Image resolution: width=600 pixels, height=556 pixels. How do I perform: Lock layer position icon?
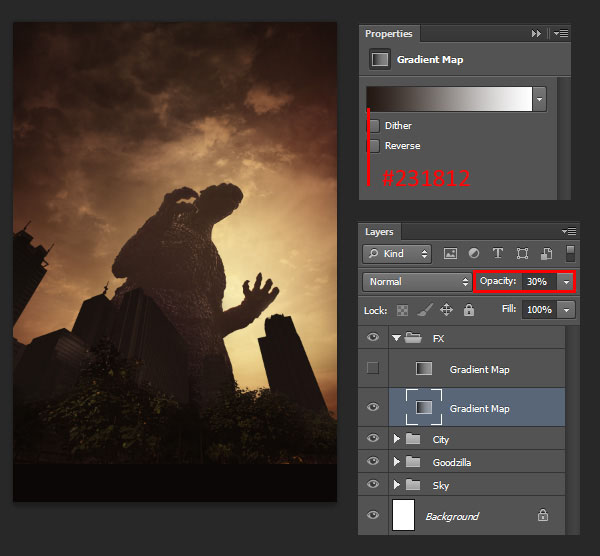point(447,310)
